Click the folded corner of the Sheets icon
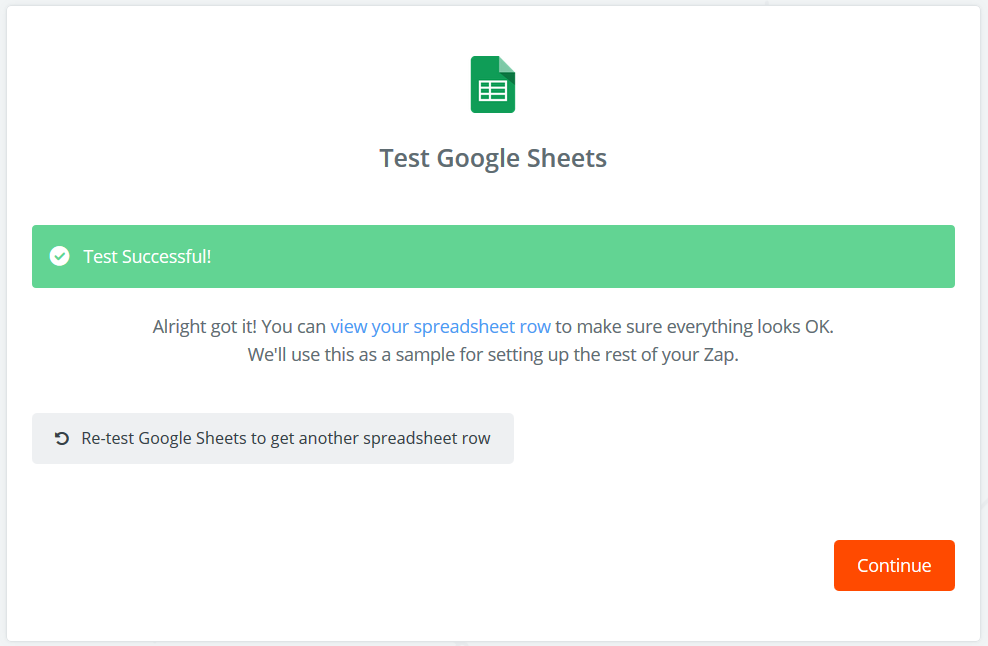Image resolution: width=988 pixels, height=646 pixels. [x=507, y=64]
